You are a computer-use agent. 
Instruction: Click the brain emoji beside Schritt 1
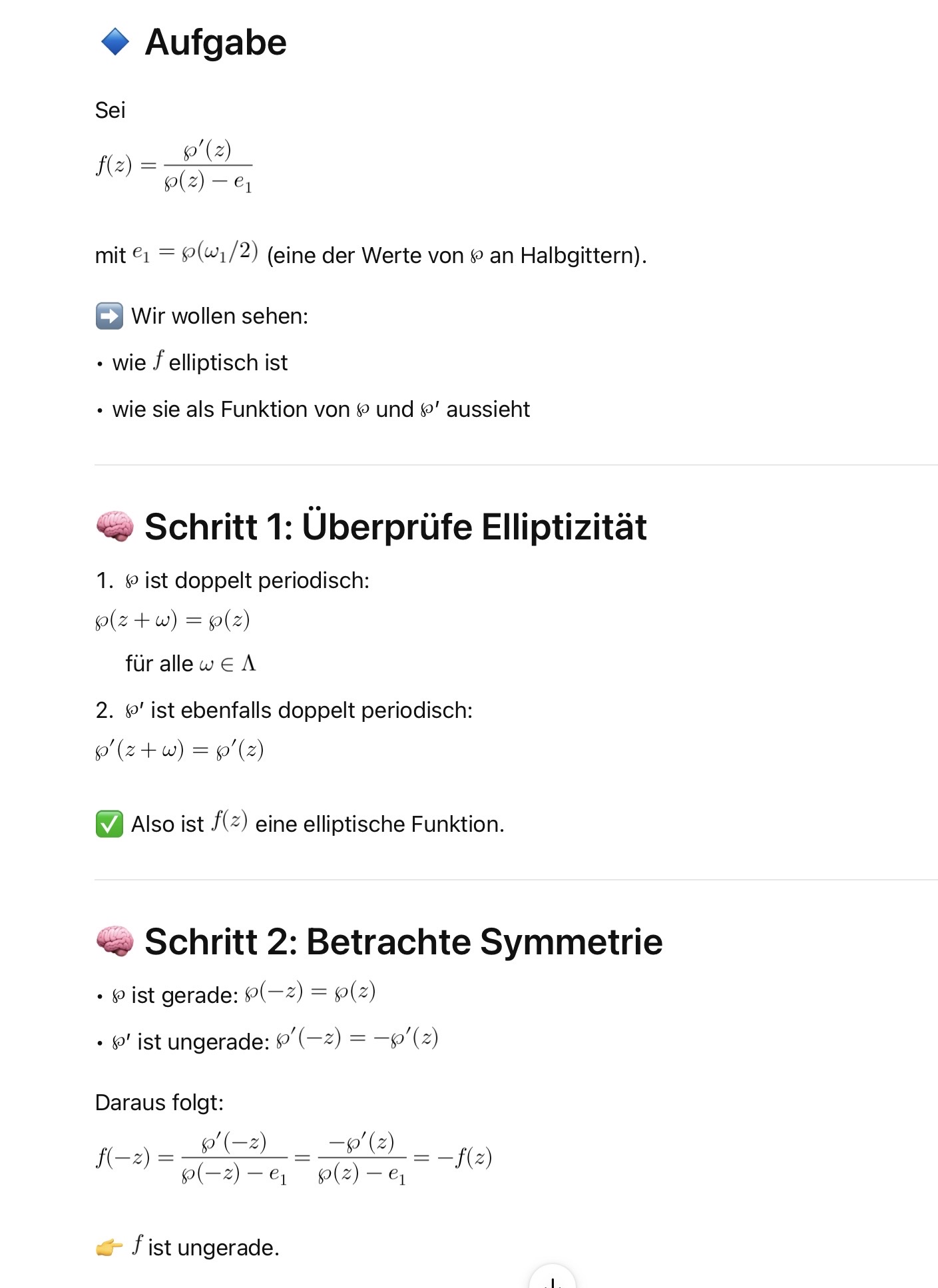(115, 527)
